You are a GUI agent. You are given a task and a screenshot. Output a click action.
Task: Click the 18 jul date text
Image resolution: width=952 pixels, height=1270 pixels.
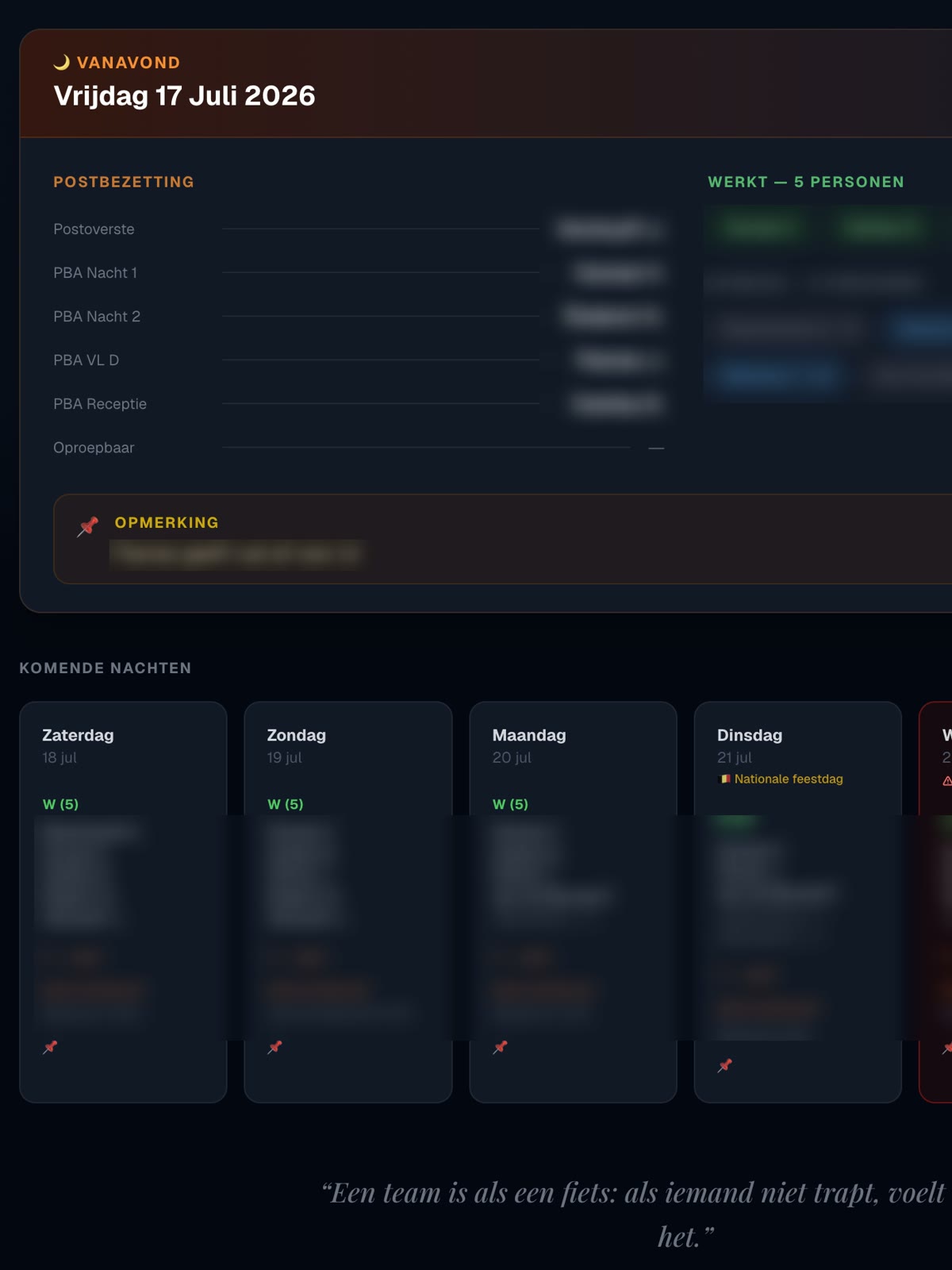click(x=59, y=757)
